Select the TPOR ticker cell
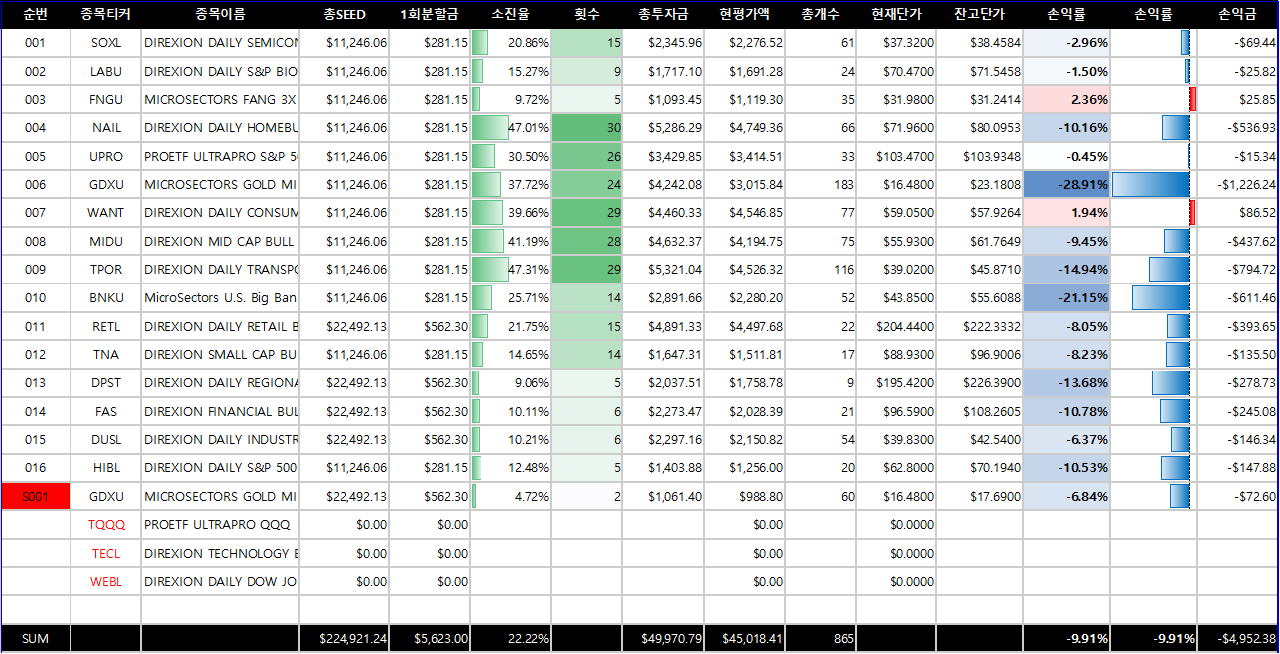 (106, 269)
